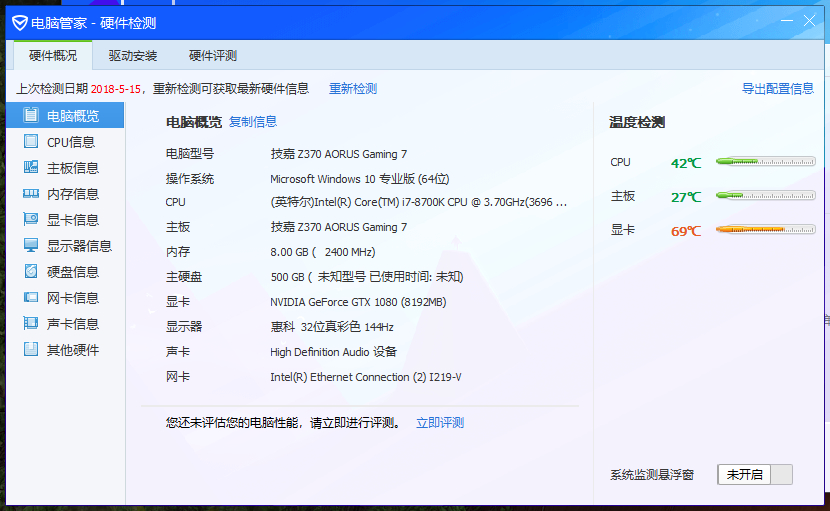Viewport: 830px width, 511px height.
Task: Open 硬盘信息 label in the sidebar
Action: (x=73, y=272)
